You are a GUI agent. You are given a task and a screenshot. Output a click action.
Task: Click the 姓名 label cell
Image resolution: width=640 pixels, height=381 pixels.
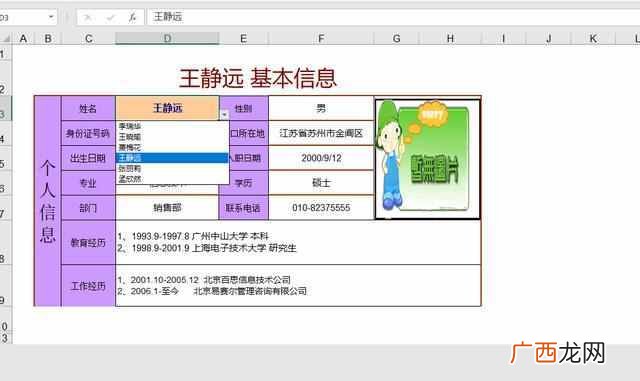[88, 108]
